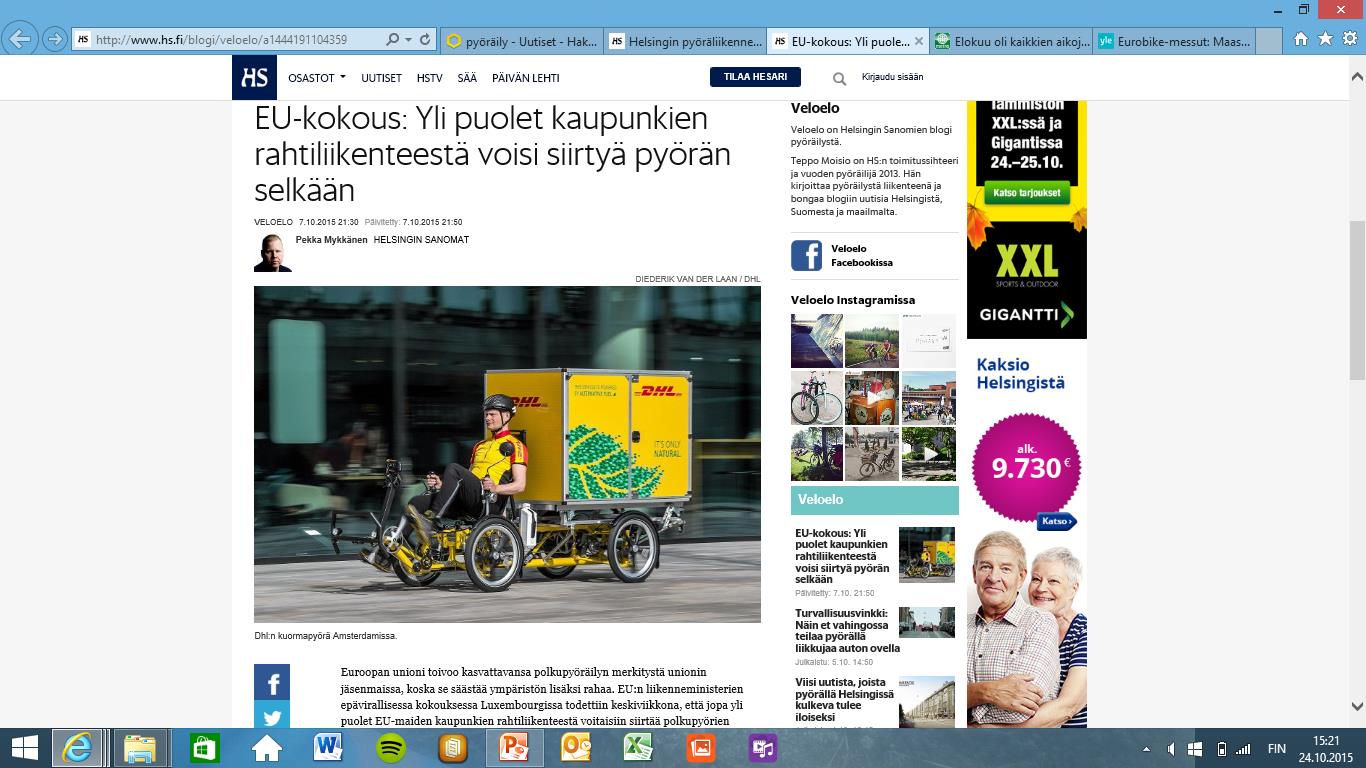The image size is (1366, 768).
Task: Switch to Eurobike-messut tab
Action: point(1174,41)
